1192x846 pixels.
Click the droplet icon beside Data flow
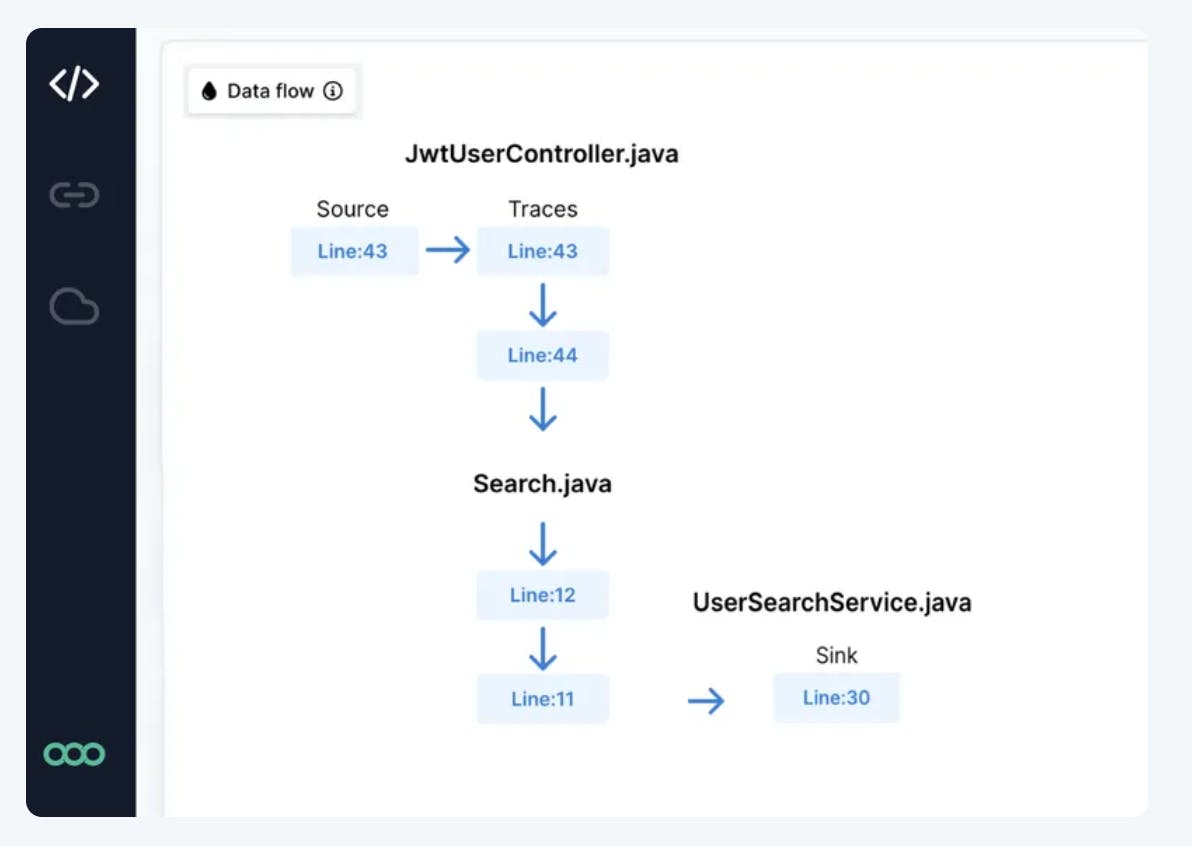point(209,91)
